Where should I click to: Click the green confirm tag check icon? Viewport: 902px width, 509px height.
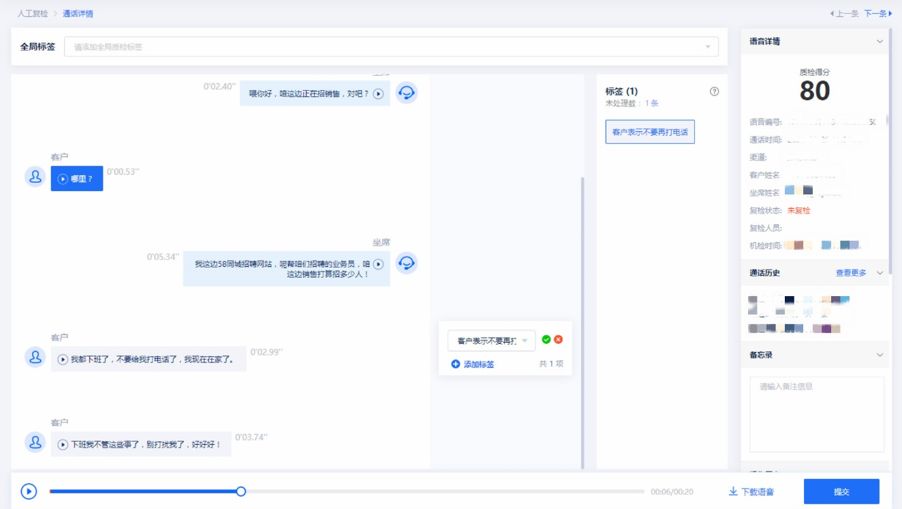click(x=546, y=340)
